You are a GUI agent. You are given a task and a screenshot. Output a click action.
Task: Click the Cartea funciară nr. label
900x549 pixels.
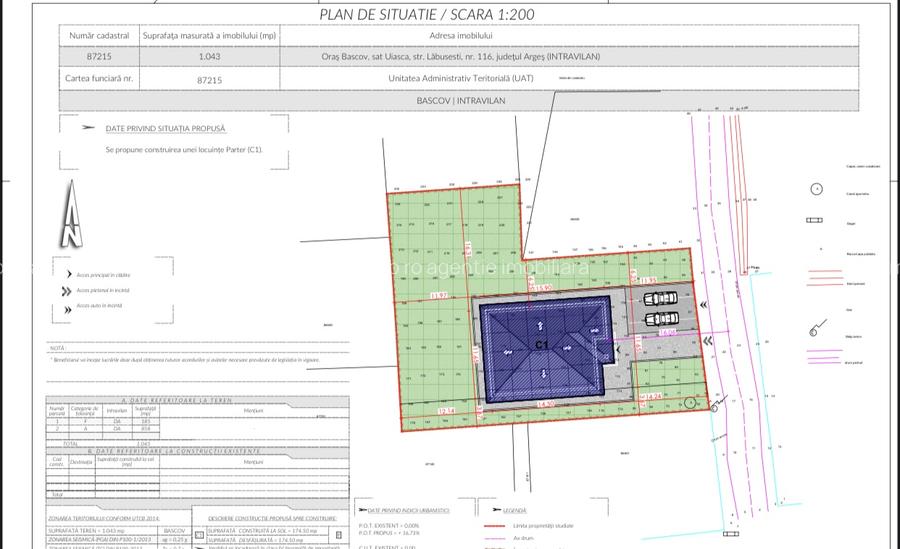point(99,78)
